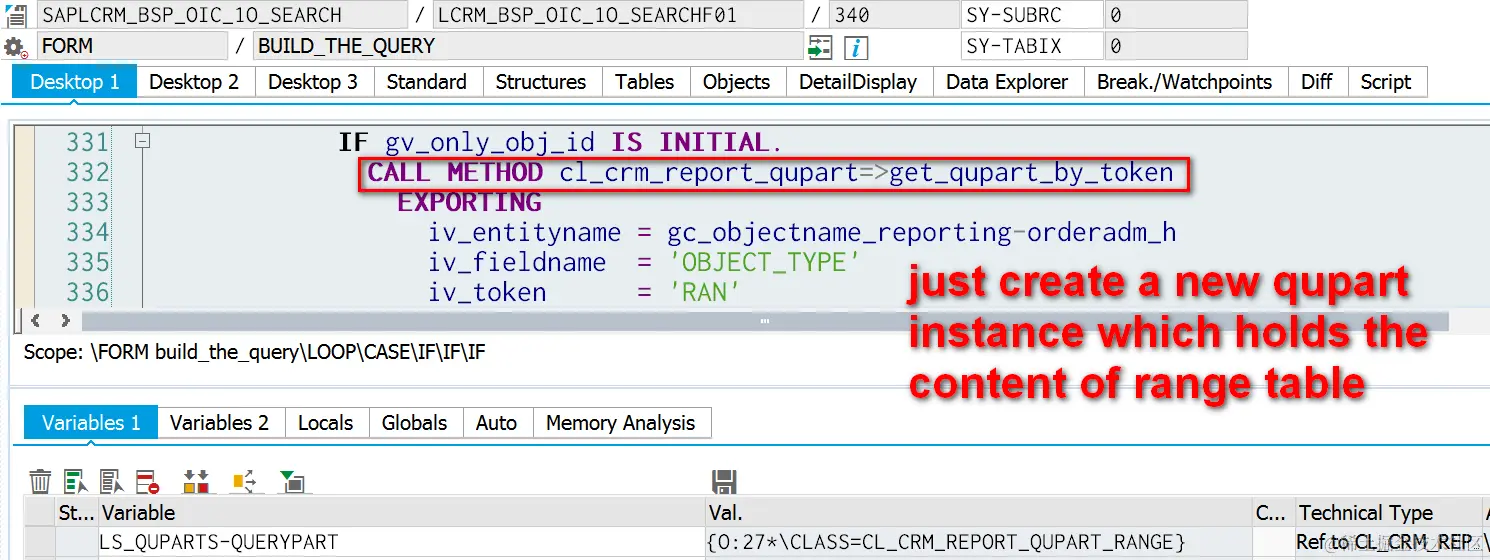Click the yellow-red boxes with down arrows icon

pyautogui.click(x=196, y=482)
